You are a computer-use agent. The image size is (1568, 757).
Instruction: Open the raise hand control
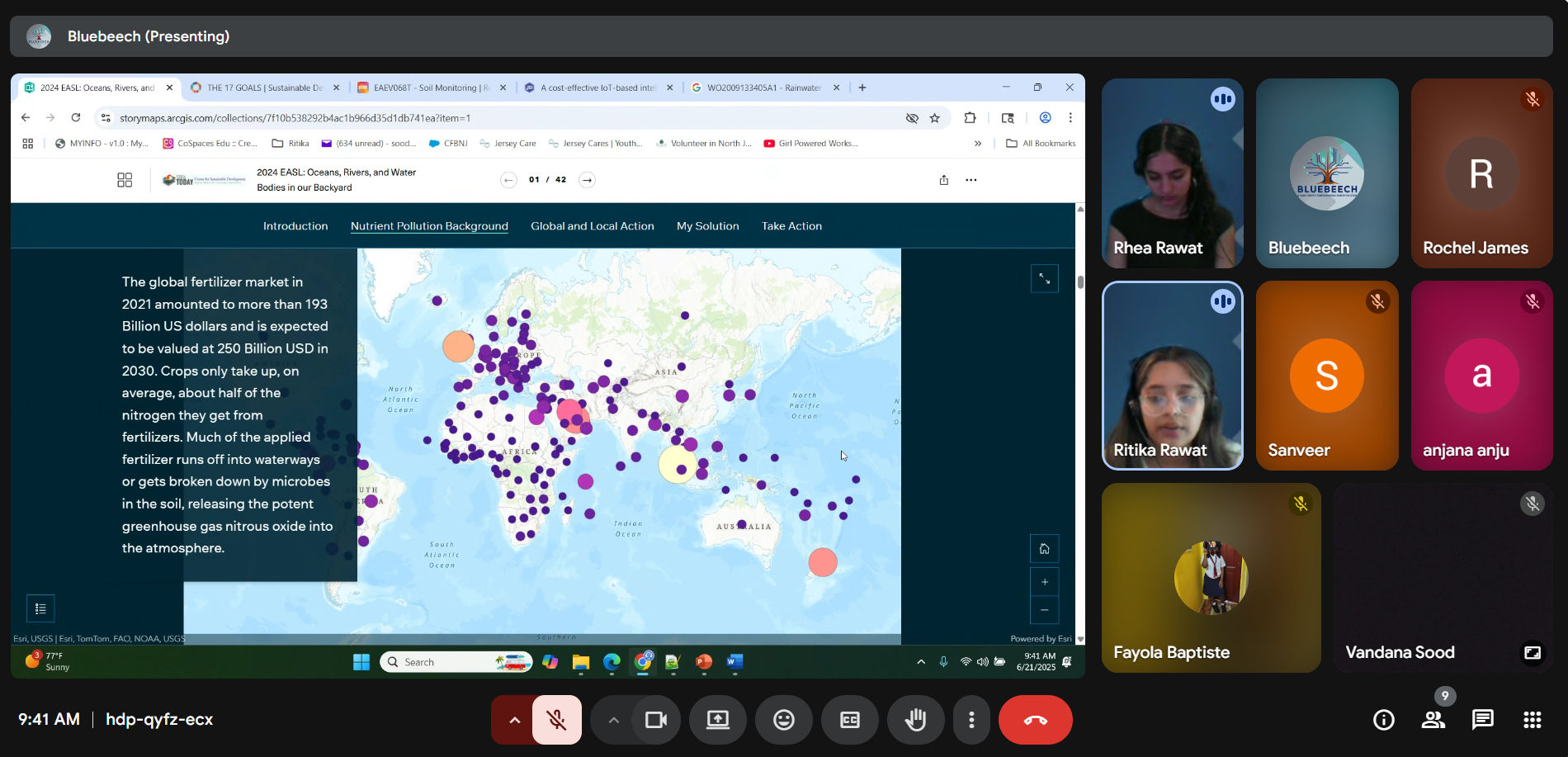pyautogui.click(x=915, y=720)
